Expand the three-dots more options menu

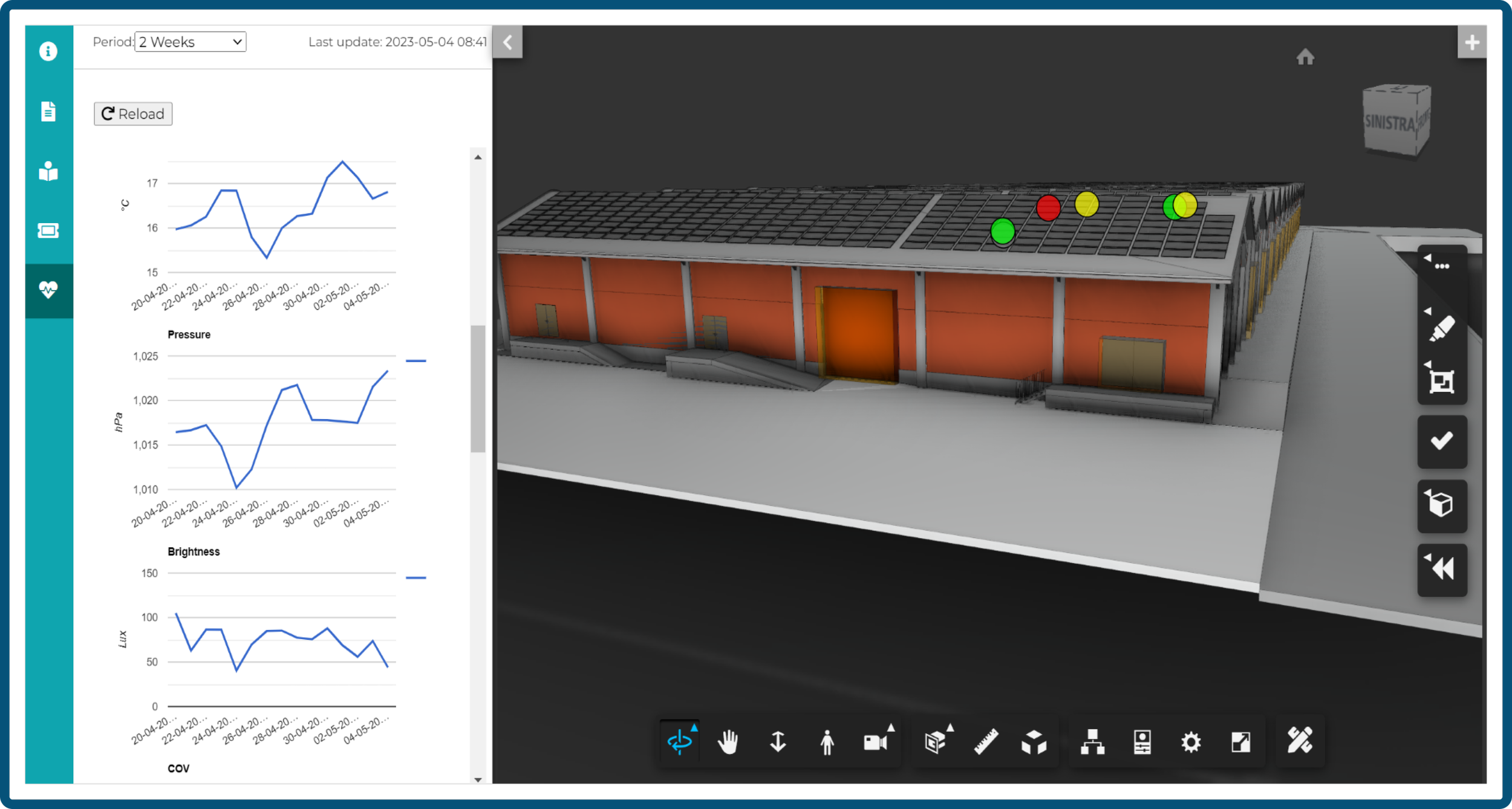coord(1442,266)
